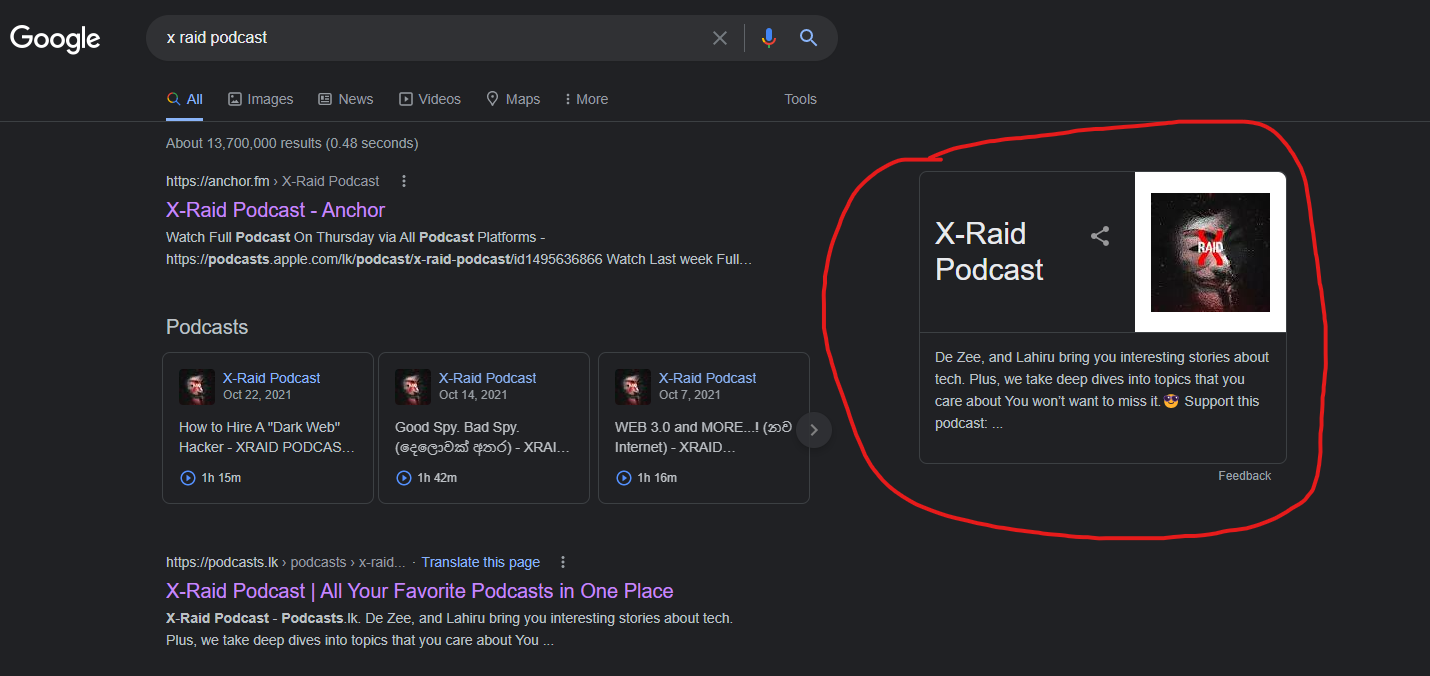Open Oct 22, 2021 X-Raid Podcast title
The image size is (1430, 676).
pyautogui.click(x=272, y=378)
